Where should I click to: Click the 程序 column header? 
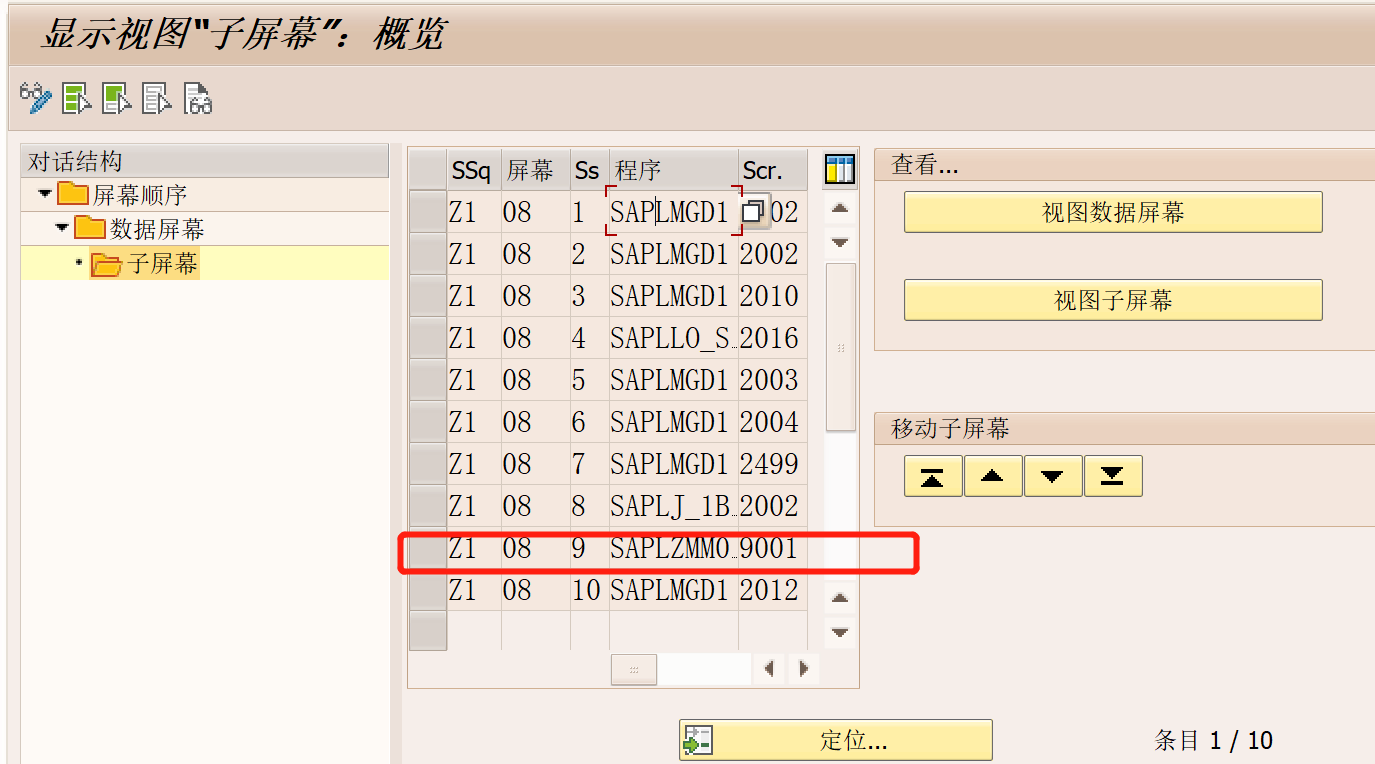[x=674, y=170]
